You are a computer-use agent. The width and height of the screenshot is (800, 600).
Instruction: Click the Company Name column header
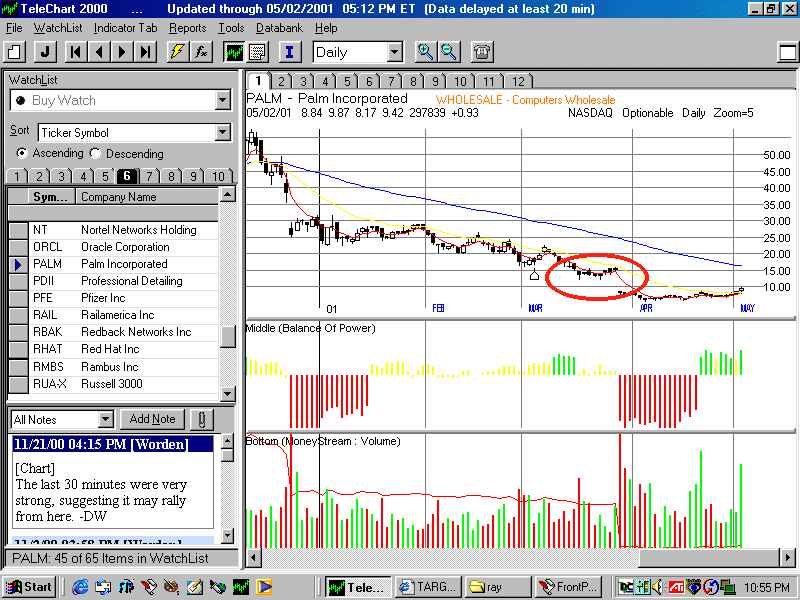147,197
